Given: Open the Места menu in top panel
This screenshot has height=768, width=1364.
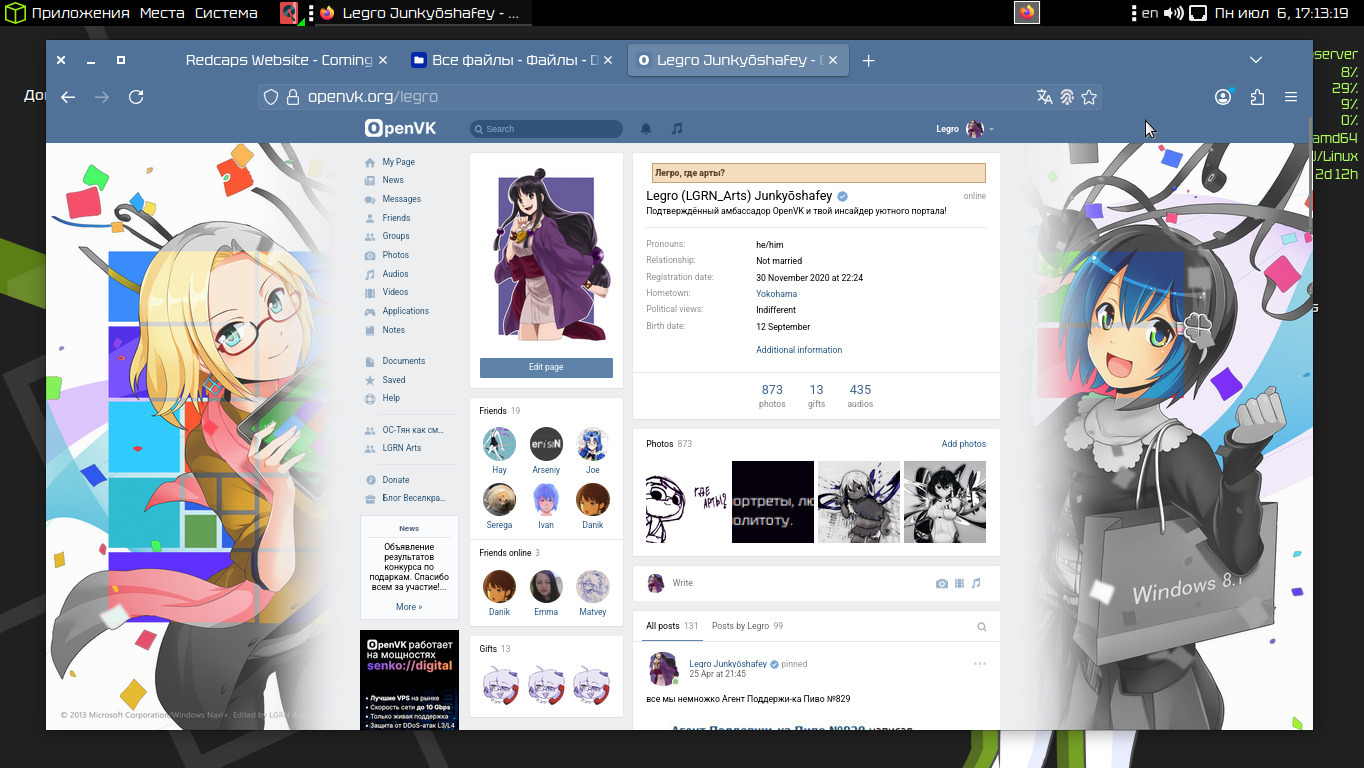Looking at the screenshot, I should 162,13.
